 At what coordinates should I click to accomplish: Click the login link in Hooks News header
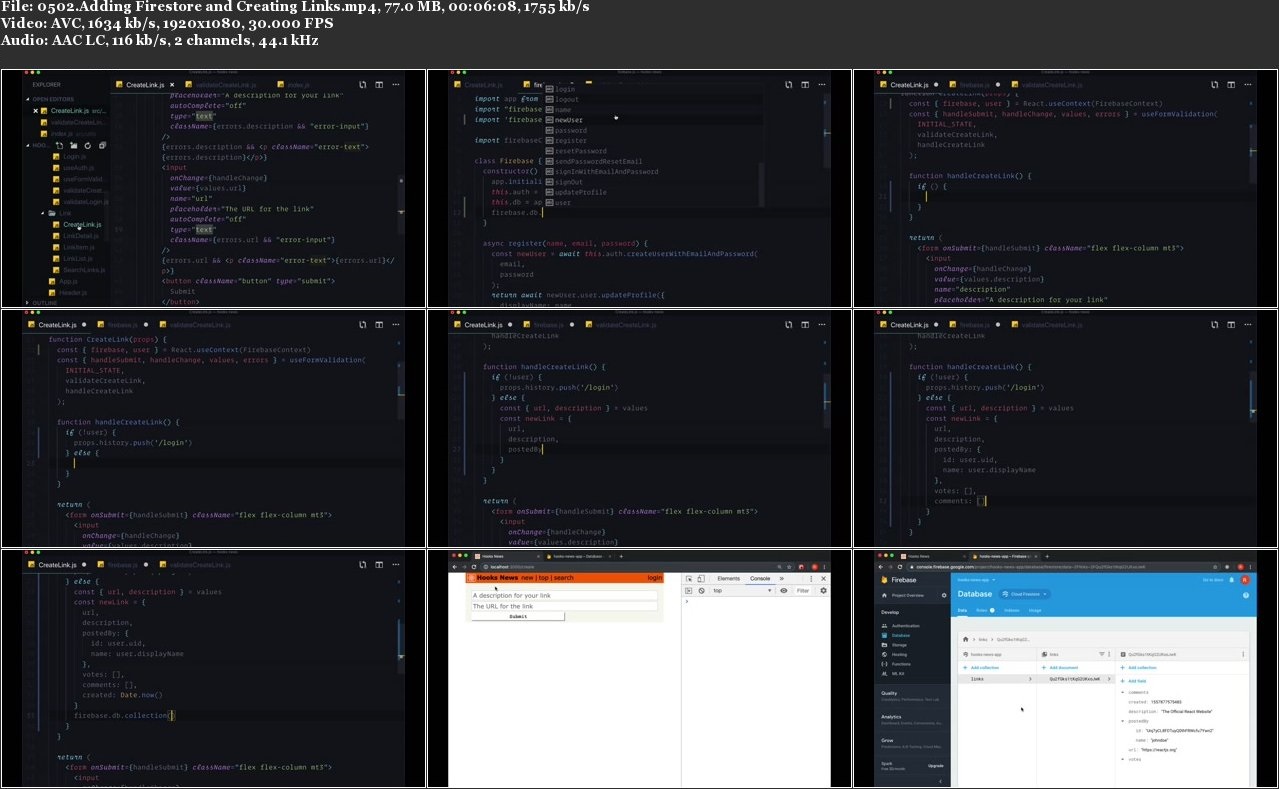(655, 578)
